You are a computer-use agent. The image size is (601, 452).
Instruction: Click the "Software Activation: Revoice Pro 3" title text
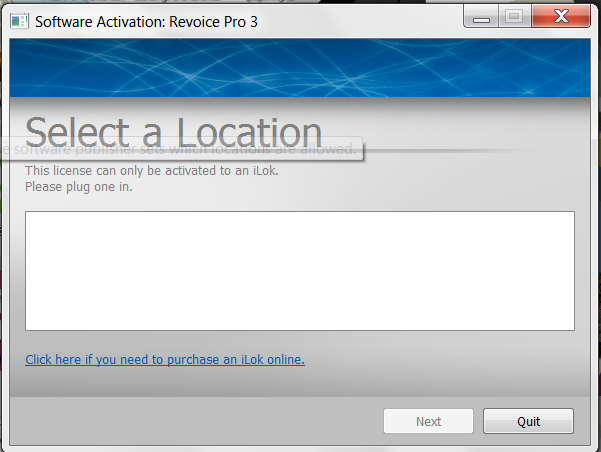coord(146,22)
